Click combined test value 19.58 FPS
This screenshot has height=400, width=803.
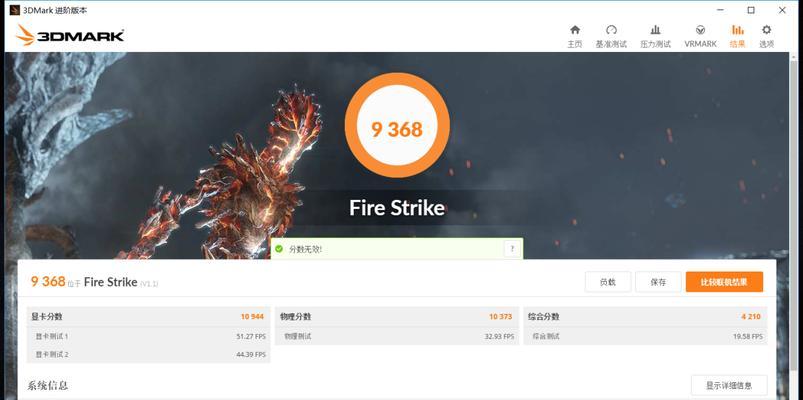pyautogui.click(x=748, y=336)
